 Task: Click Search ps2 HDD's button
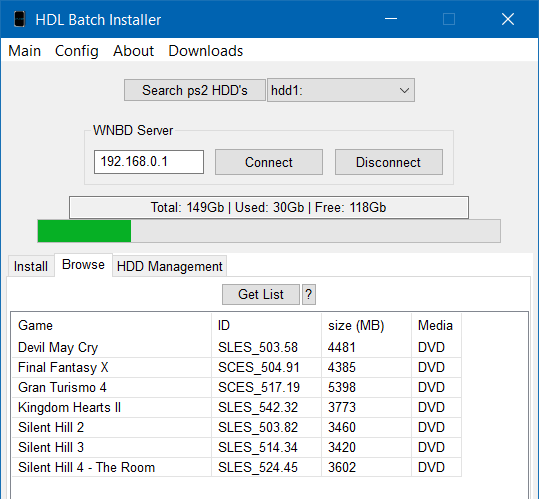tap(195, 90)
